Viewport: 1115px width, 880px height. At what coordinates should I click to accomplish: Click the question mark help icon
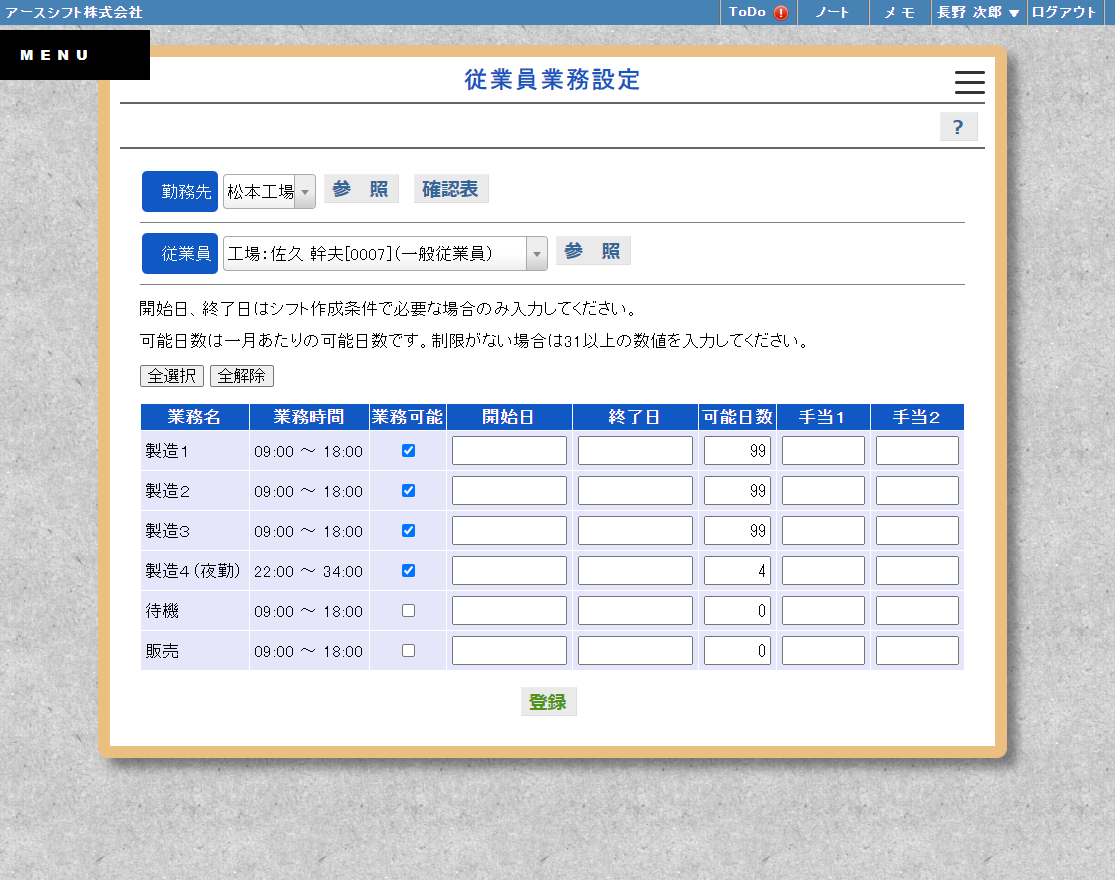[958, 127]
